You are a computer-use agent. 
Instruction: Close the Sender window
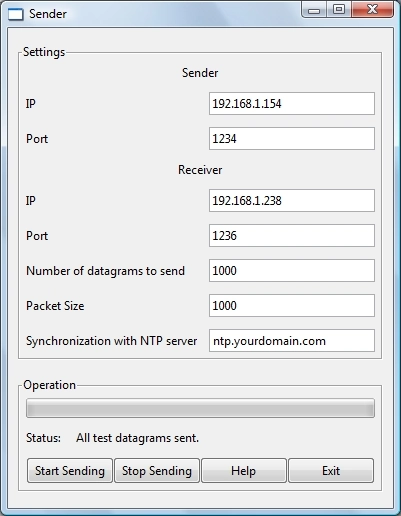click(372, 9)
